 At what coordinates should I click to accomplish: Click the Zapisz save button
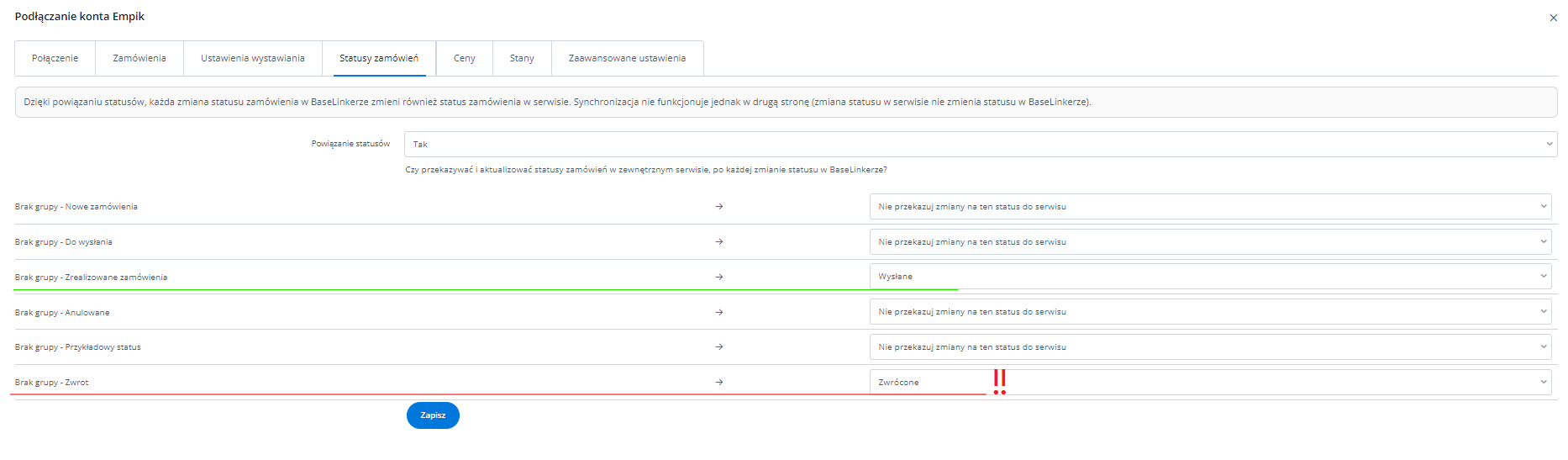(x=433, y=415)
